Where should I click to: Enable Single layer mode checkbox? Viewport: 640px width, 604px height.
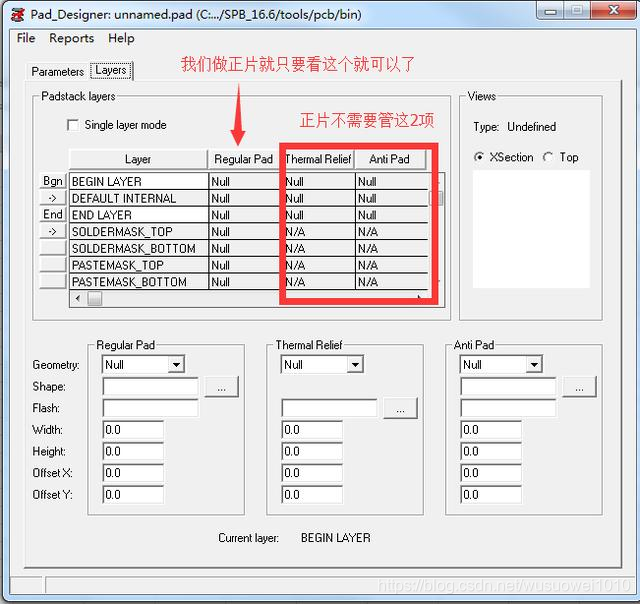click(72, 125)
